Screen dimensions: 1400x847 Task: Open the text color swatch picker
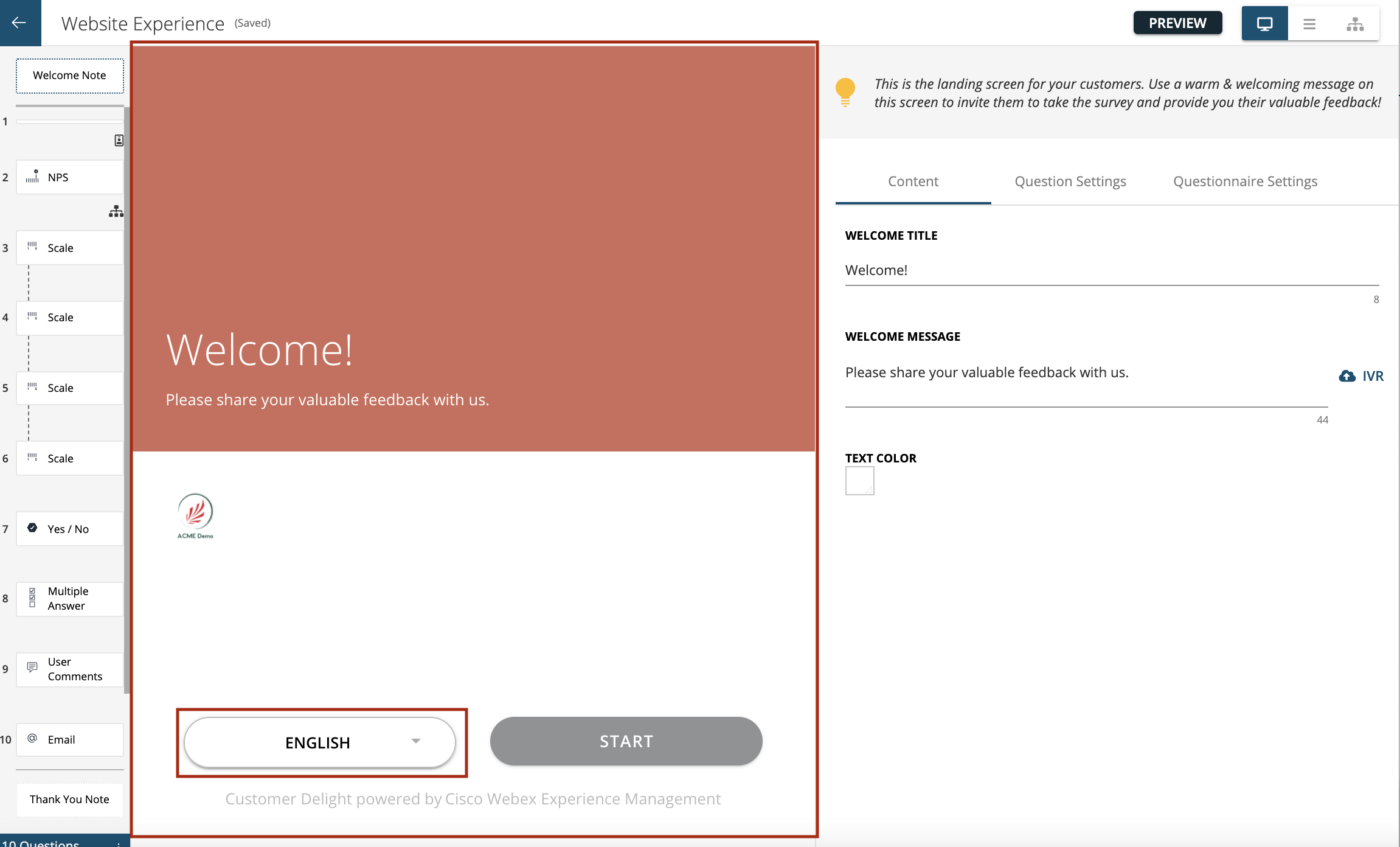859,481
